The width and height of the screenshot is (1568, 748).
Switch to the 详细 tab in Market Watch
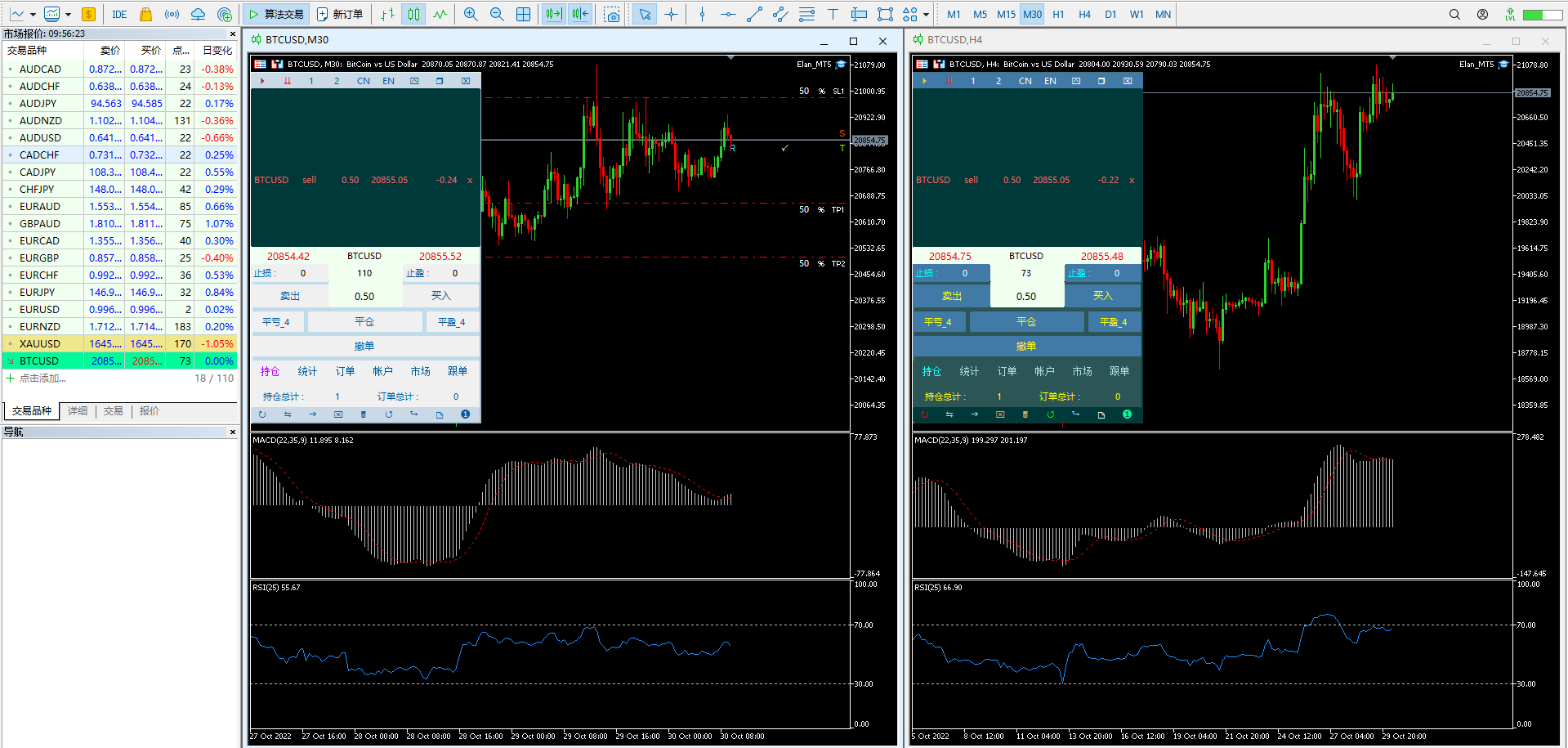point(78,411)
